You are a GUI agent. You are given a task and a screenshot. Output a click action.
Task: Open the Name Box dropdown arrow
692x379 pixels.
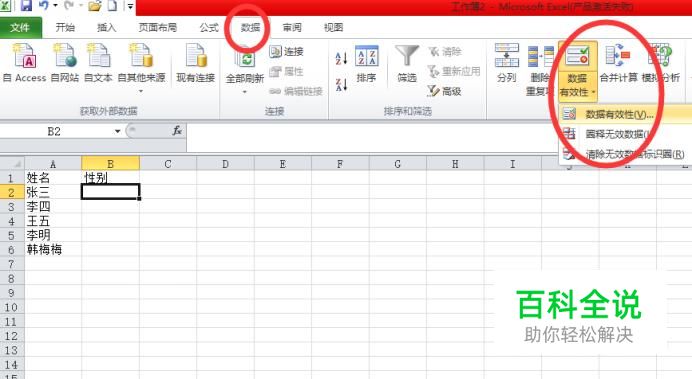[x=117, y=131]
